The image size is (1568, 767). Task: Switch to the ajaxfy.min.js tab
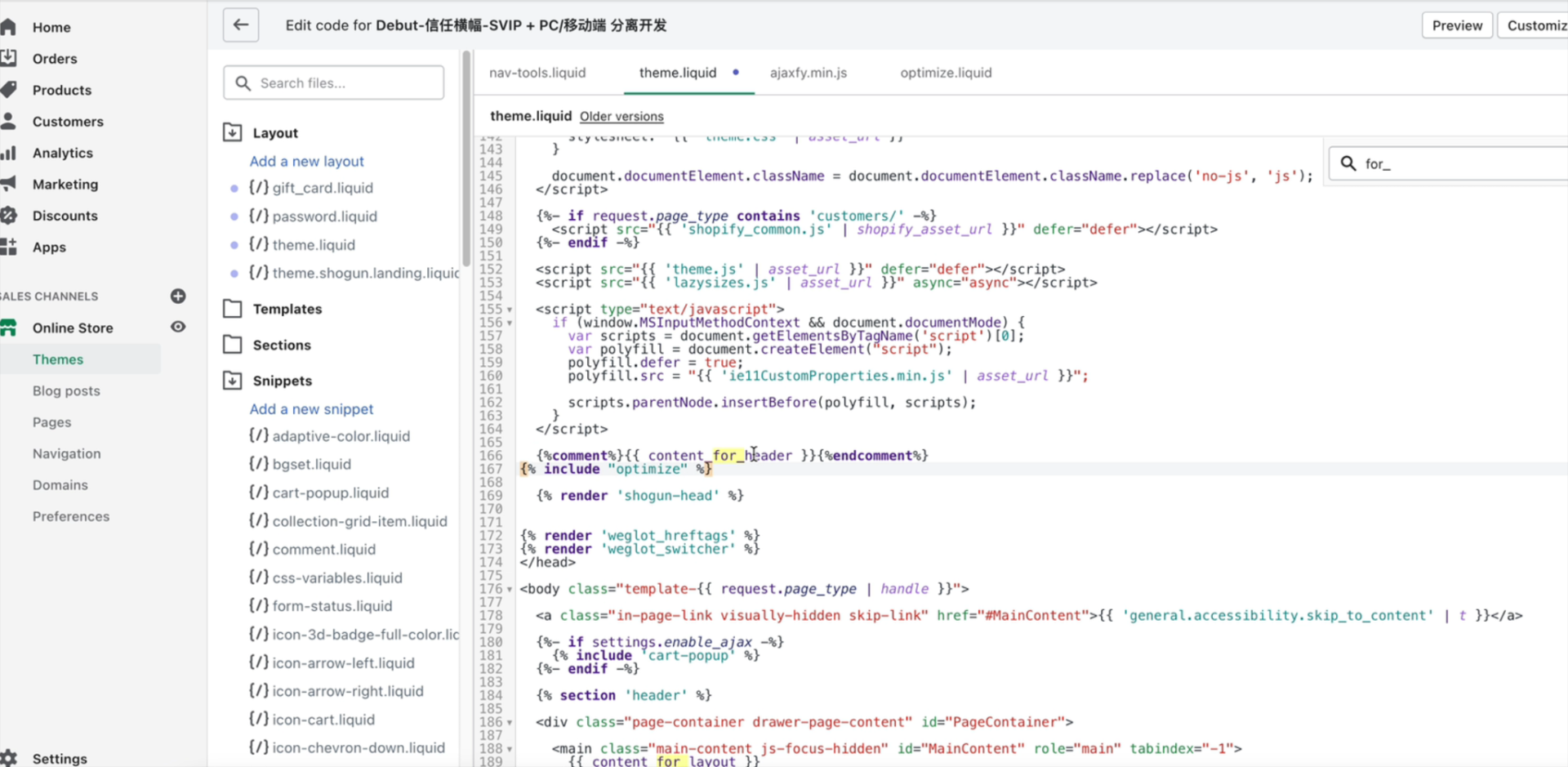click(808, 73)
